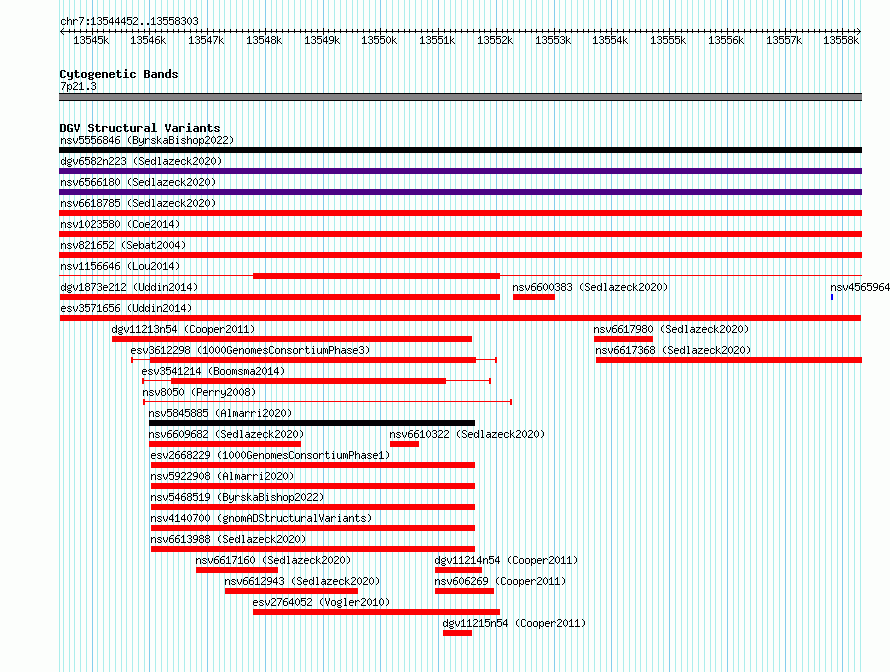
Task: Click the DGV Structural Variants track title
Action: coord(140,128)
